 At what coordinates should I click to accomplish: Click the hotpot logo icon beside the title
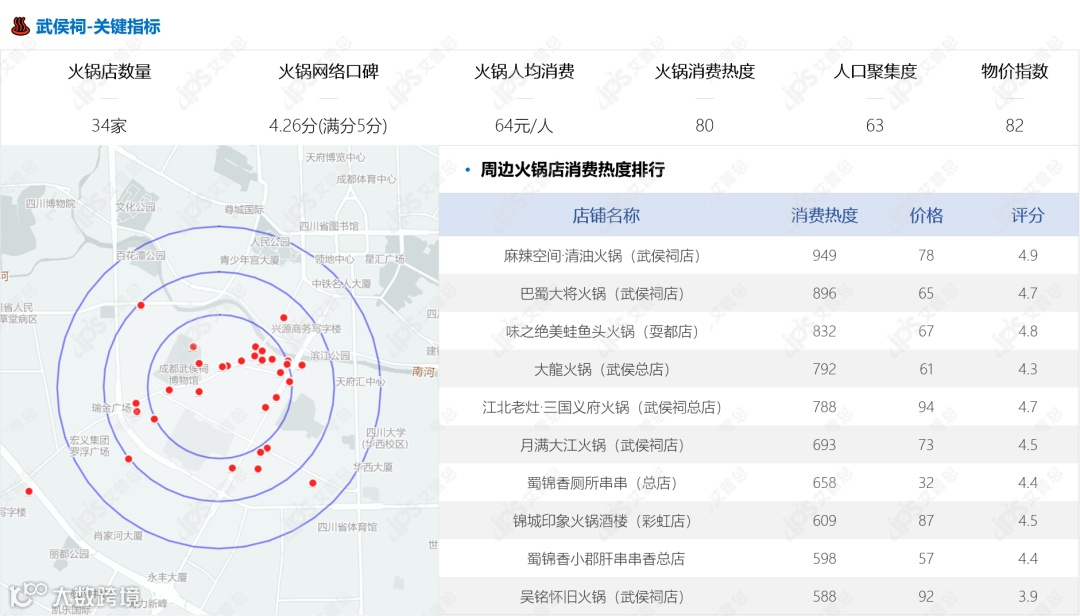point(21,26)
